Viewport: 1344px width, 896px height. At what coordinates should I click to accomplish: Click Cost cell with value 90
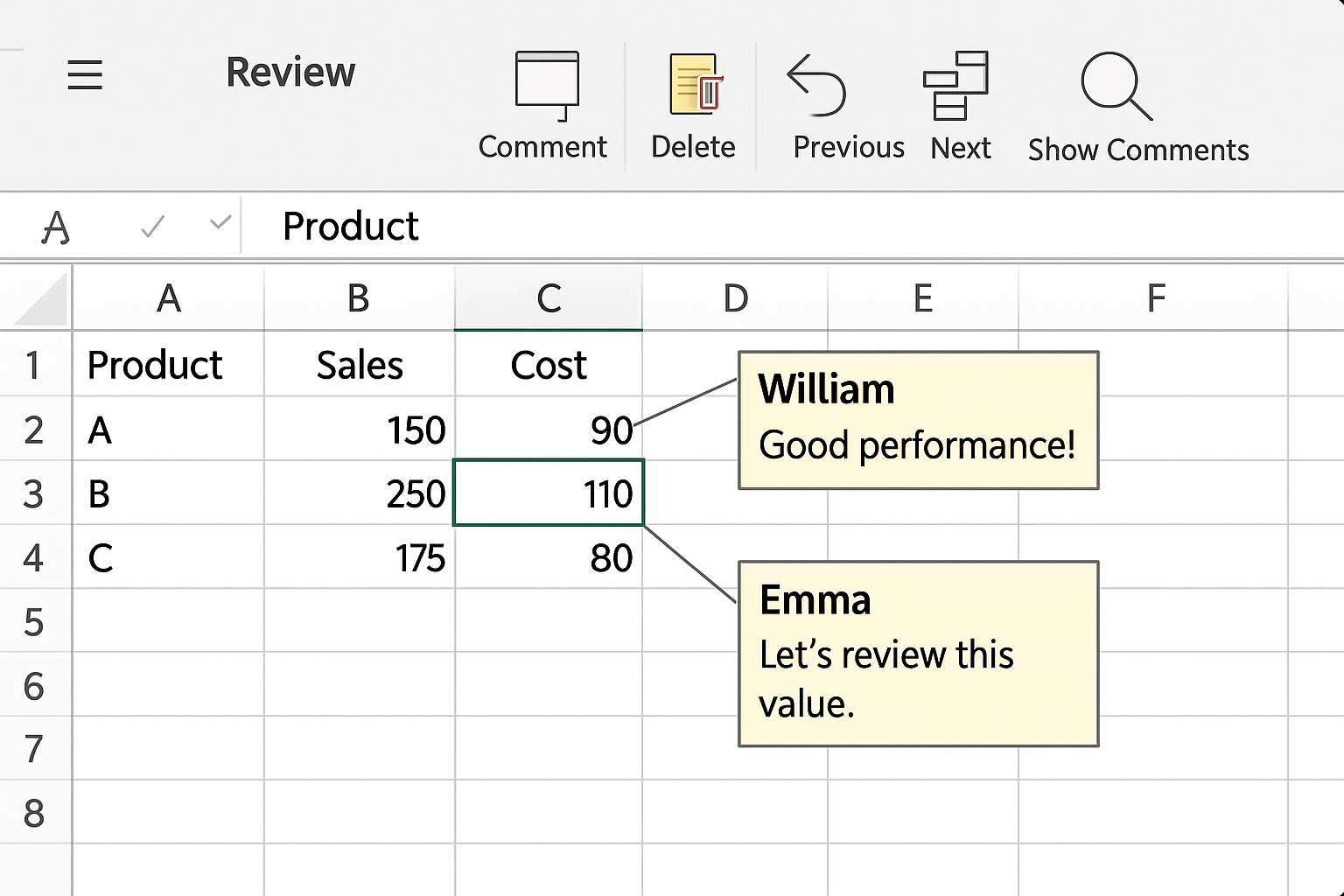click(549, 429)
